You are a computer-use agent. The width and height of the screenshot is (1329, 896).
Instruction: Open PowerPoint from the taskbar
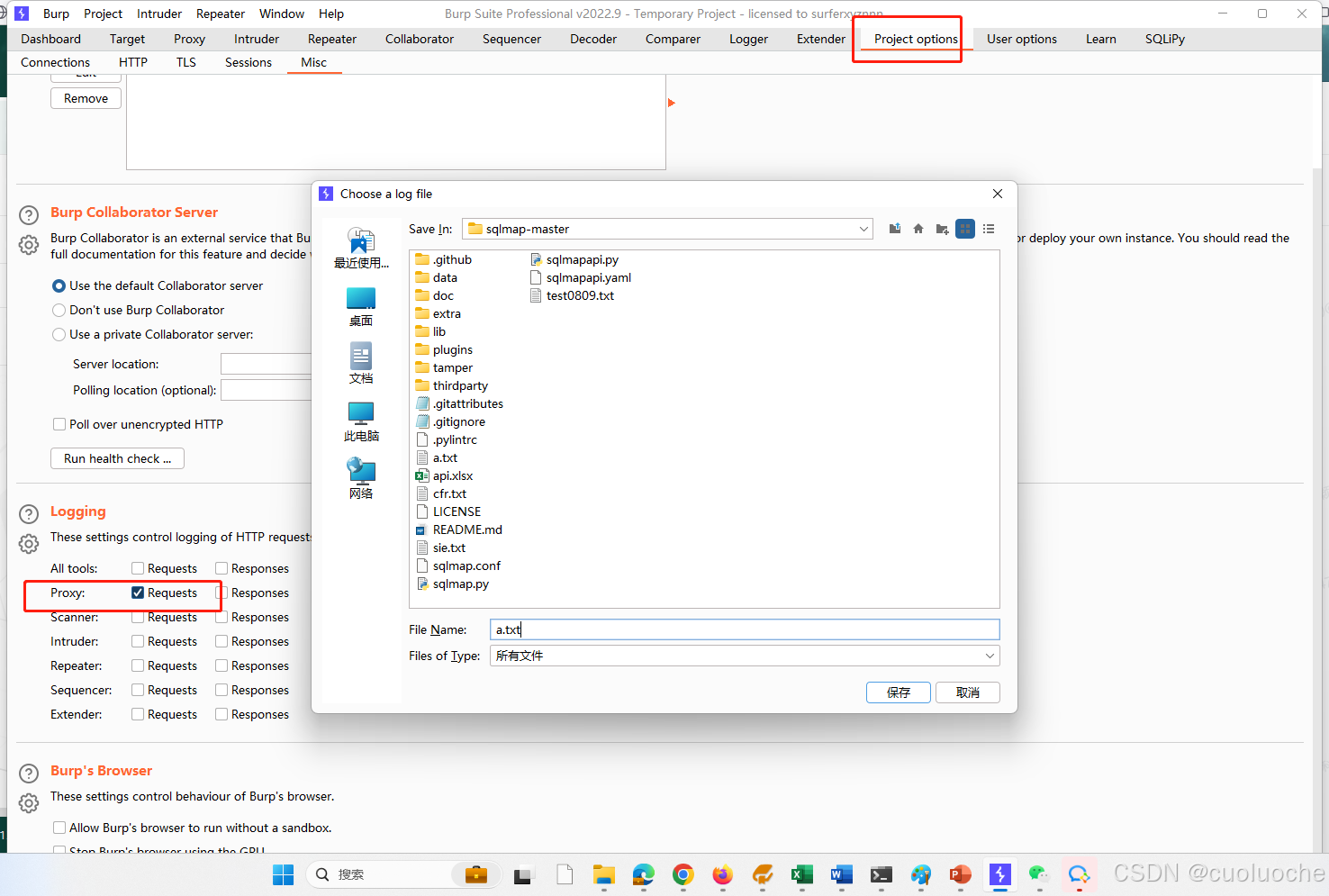(960, 874)
